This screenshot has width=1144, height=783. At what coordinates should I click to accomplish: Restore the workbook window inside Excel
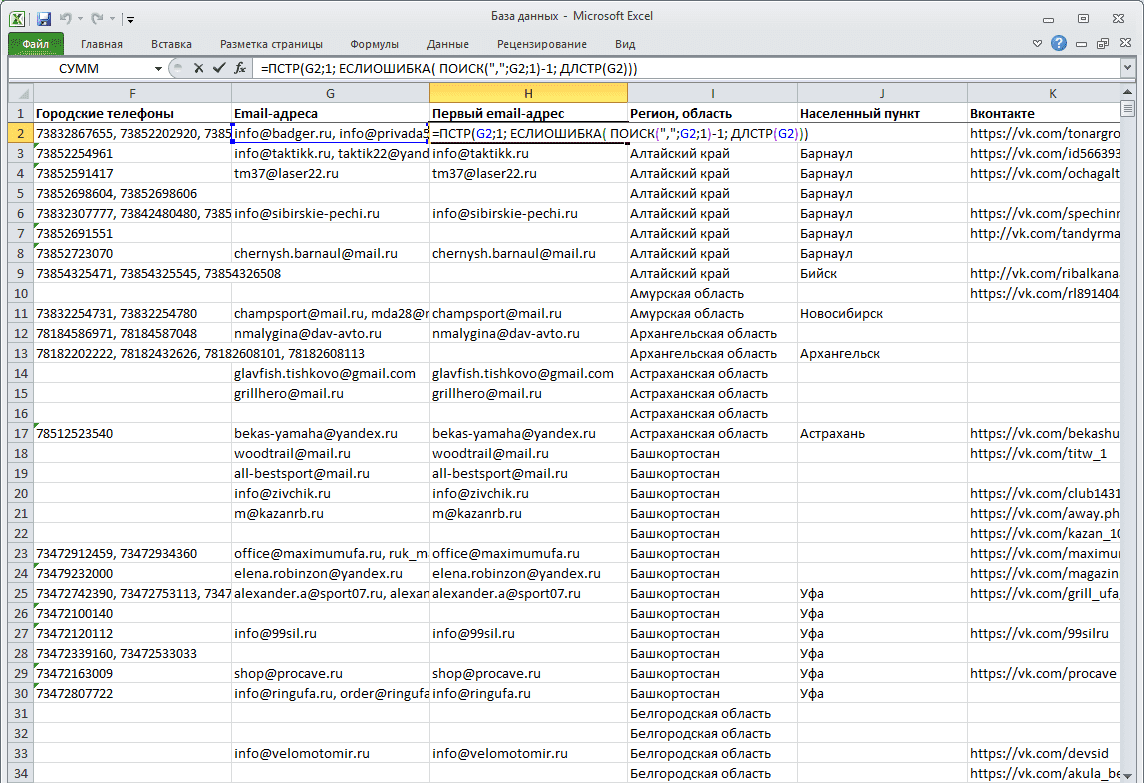point(1103,44)
